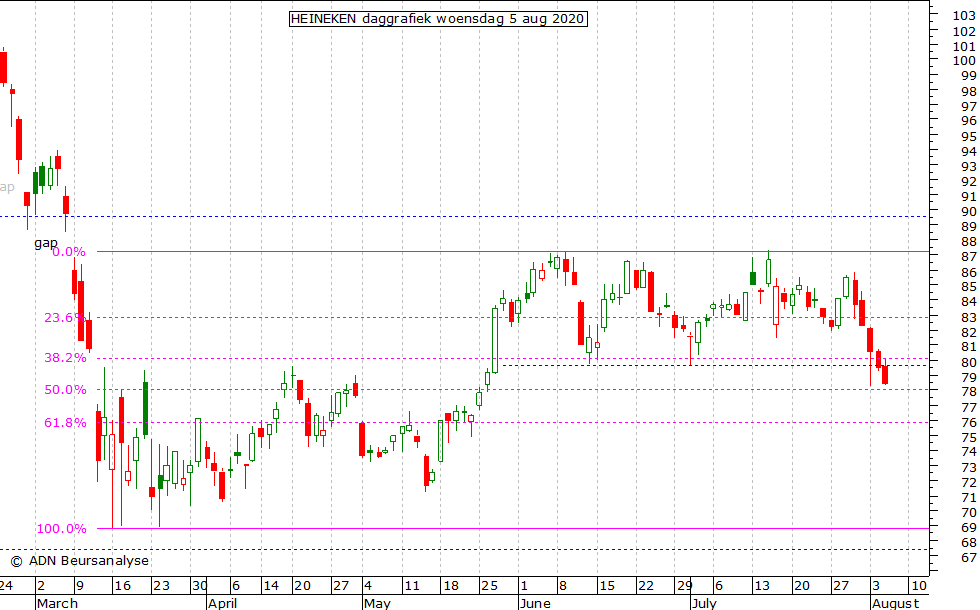Click the "© ADN Beursanalyse" copyright text

click(79, 561)
